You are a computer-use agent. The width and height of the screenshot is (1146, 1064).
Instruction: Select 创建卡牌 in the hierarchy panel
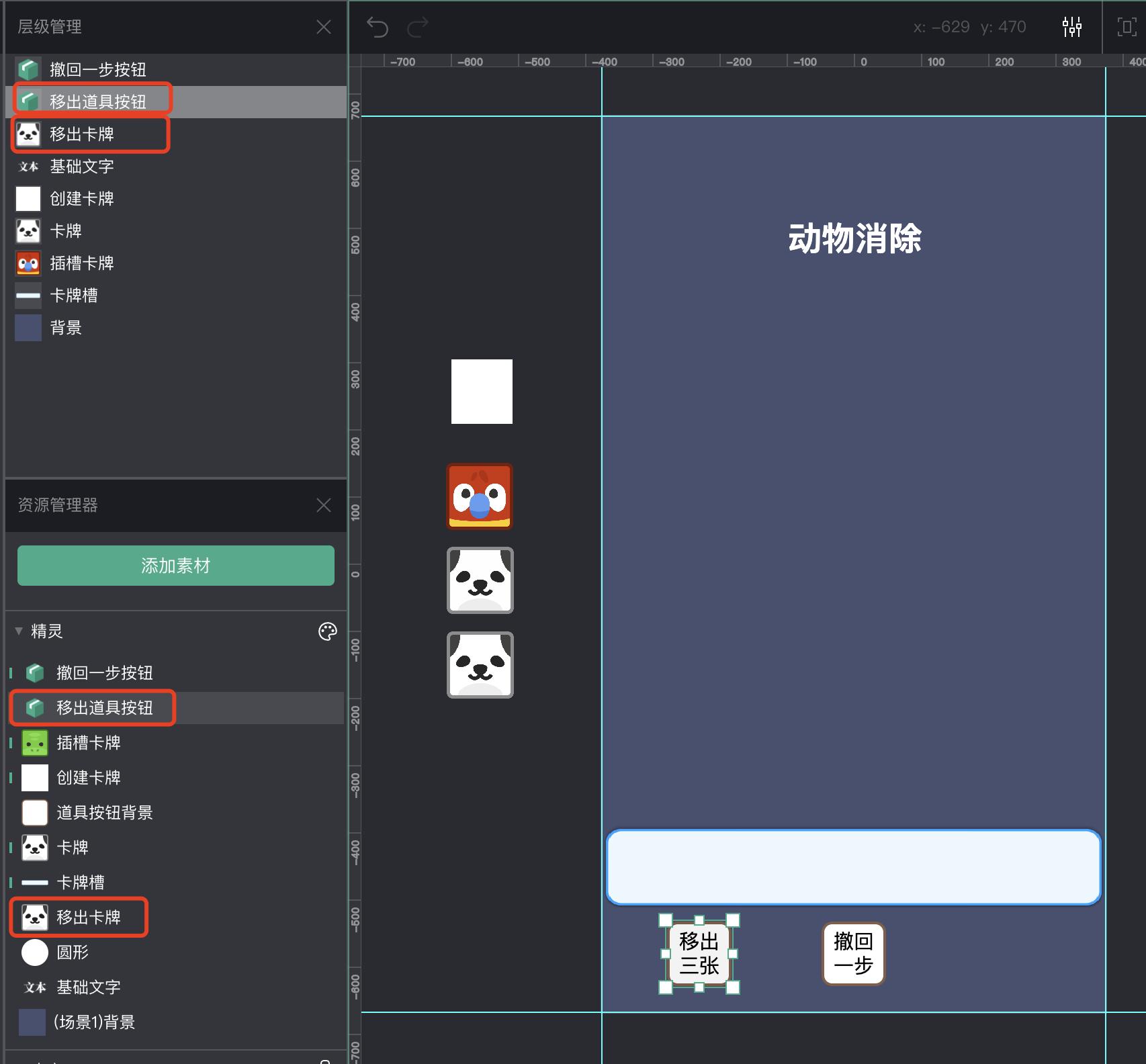pyautogui.click(x=82, y=198)
